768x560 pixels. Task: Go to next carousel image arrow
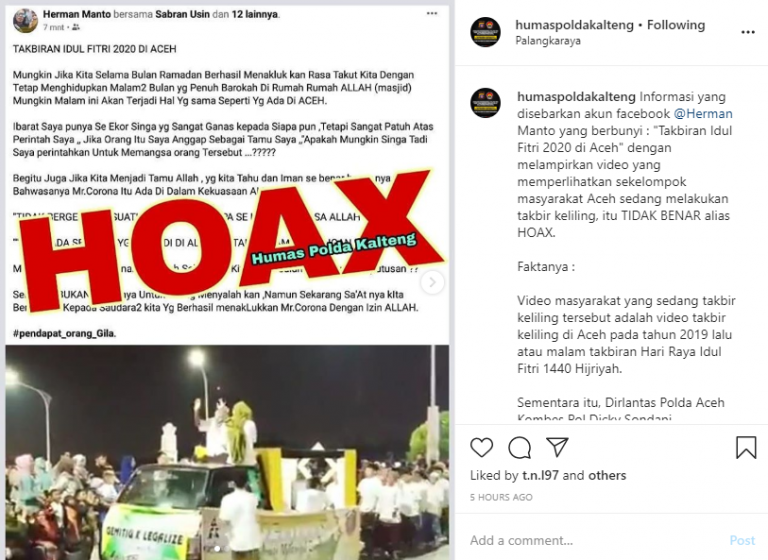[432, 282]
